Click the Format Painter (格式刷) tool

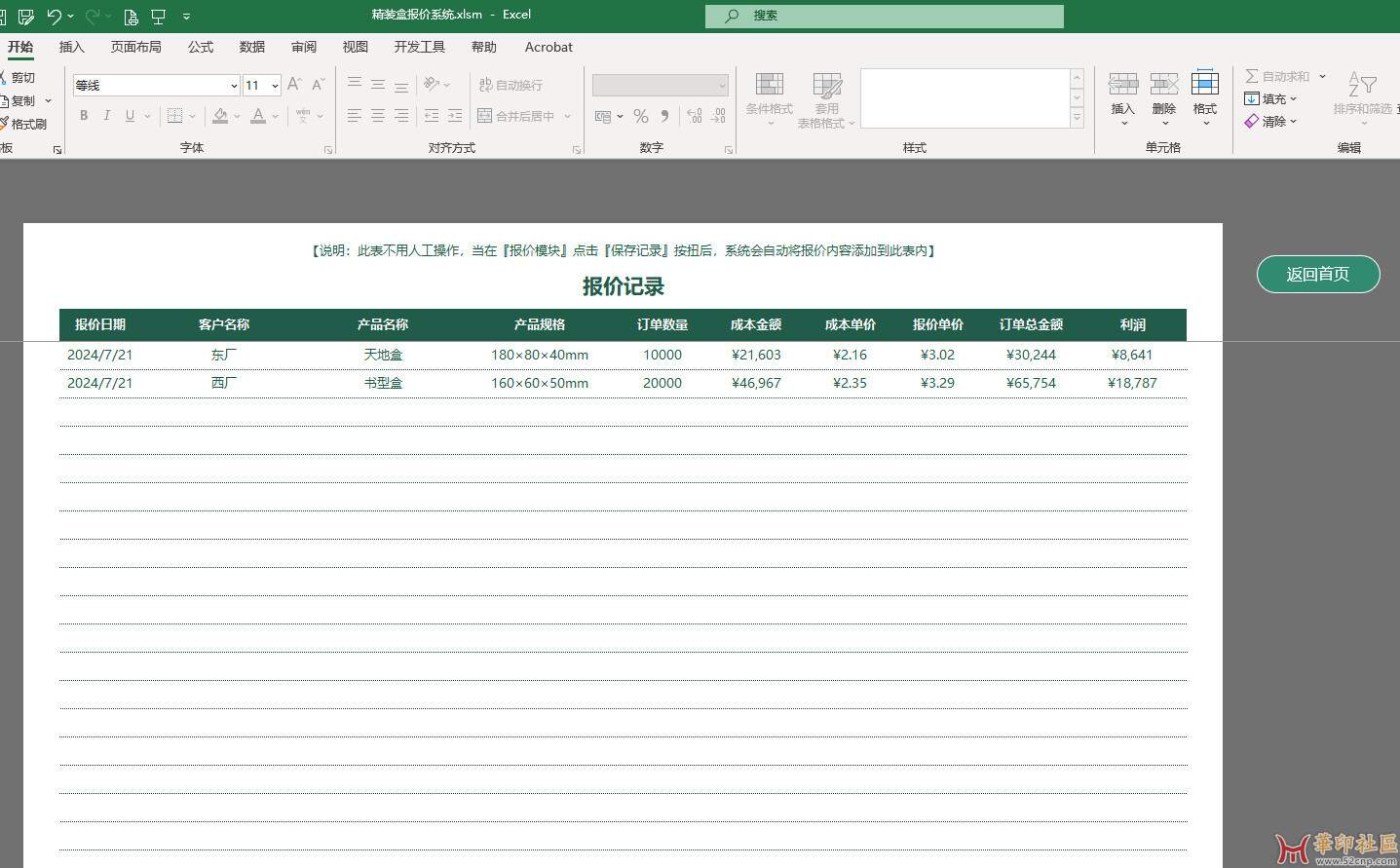tap(24, 124)
